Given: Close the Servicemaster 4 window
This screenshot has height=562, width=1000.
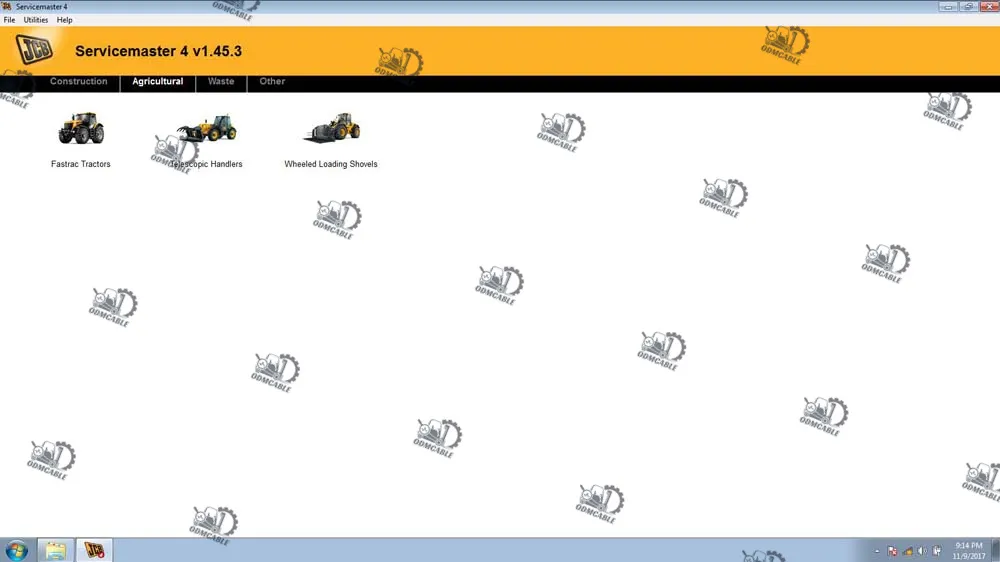Looking at the screenshot, I should (x=989, y=6).
